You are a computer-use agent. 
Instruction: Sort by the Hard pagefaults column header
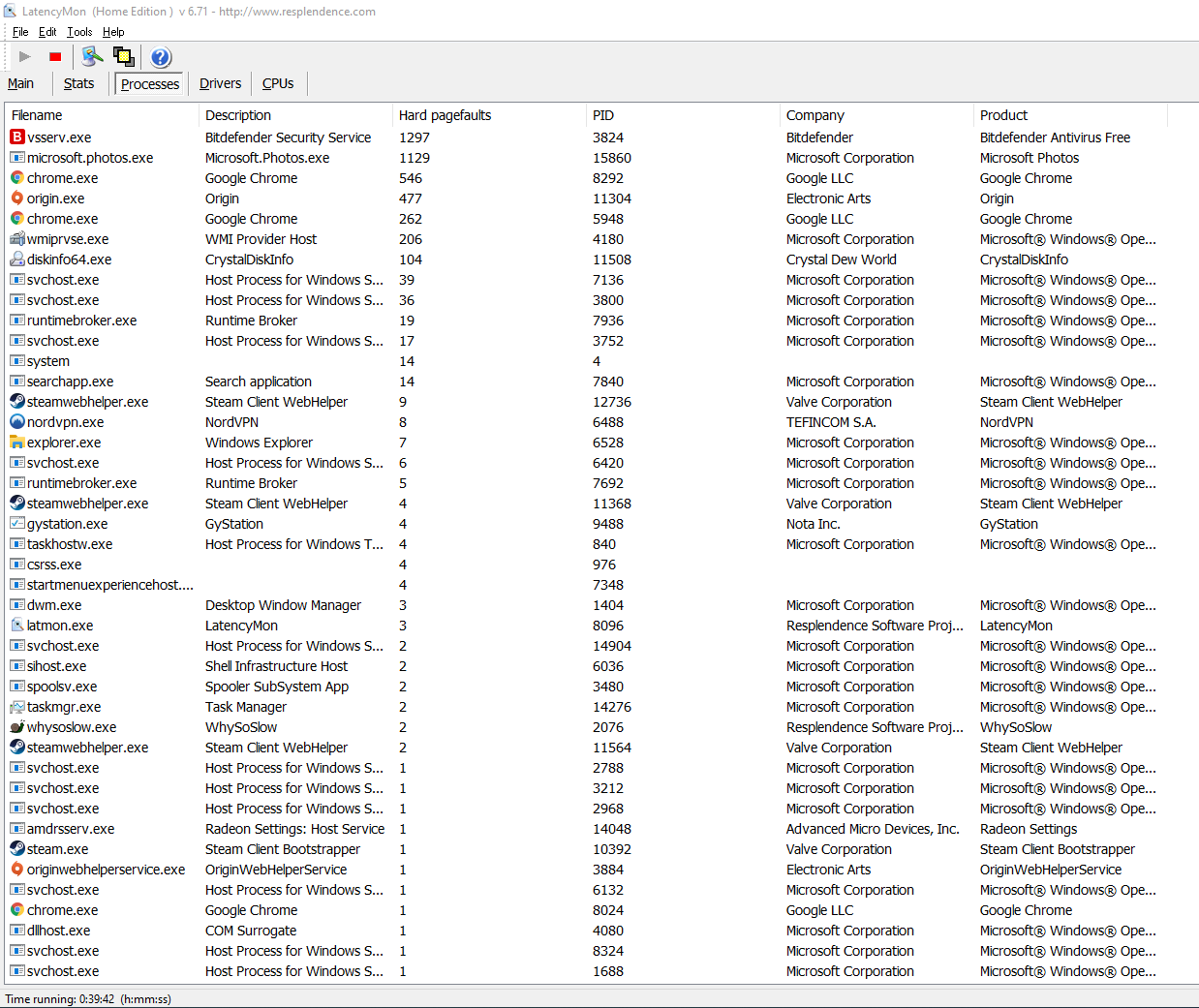pos(489,115)
